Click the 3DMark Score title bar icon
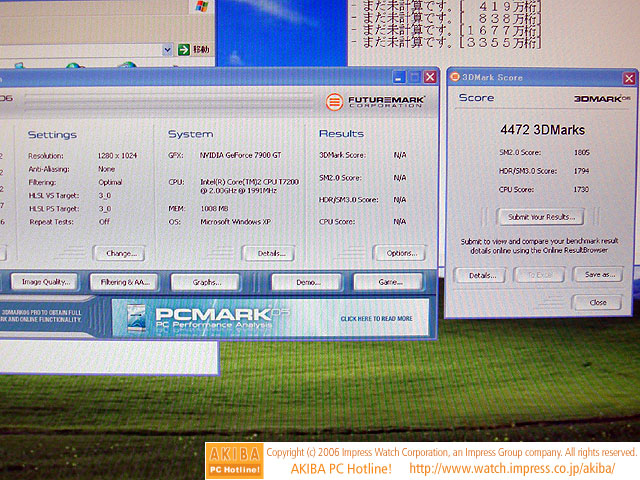The image size is (640, 480). (x=457, y=76)
